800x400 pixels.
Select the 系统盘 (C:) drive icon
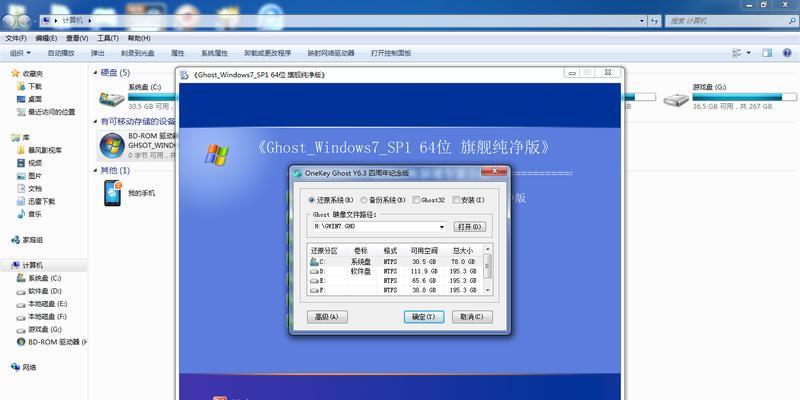click(x=111, y=98)
